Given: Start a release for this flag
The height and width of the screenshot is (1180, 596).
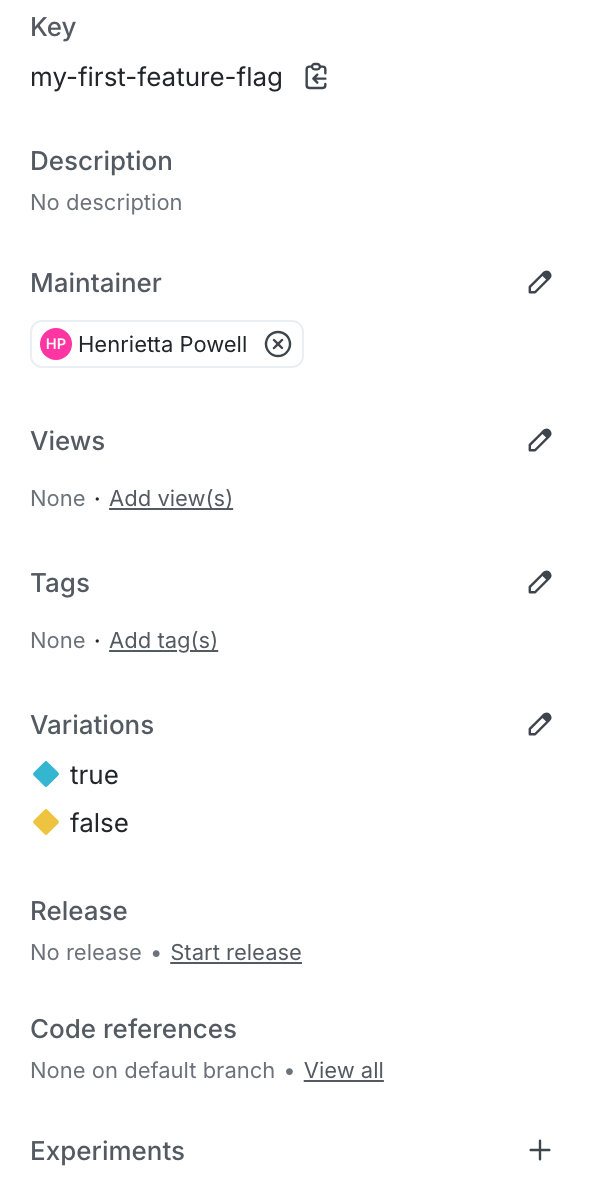Looking at the screenshot, I should click(x=236, y=952).
